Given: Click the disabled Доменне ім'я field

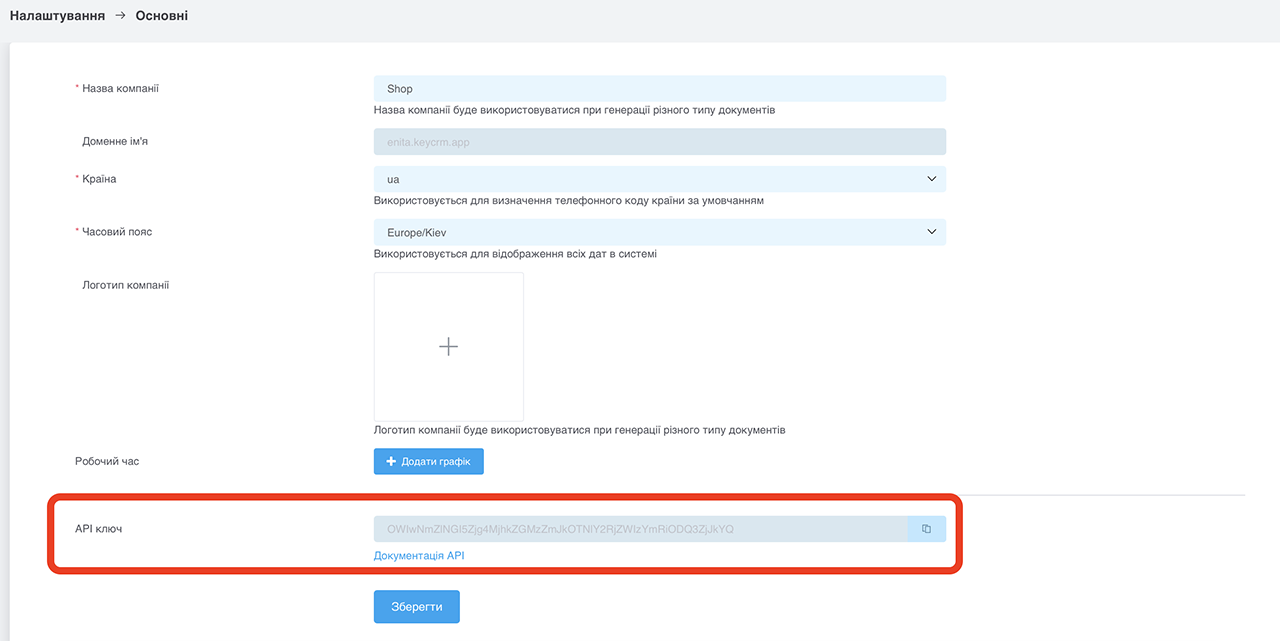Looking at the screenshot, I should point(660,142).
